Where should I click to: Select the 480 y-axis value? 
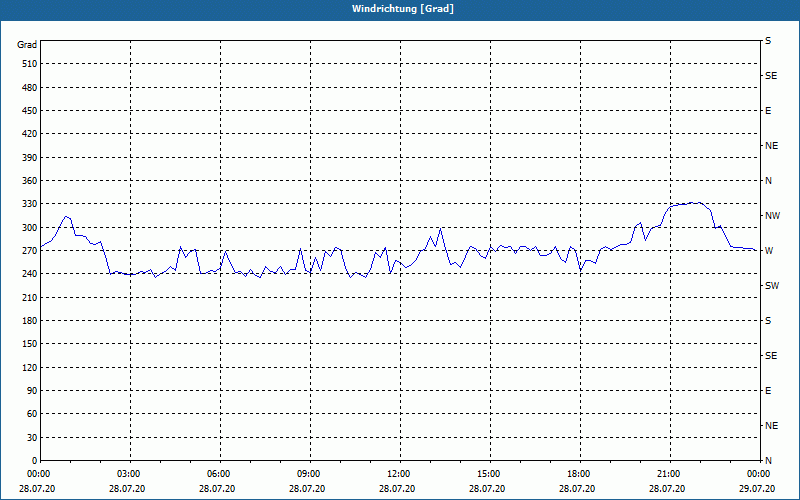click(x=30, y=88)
